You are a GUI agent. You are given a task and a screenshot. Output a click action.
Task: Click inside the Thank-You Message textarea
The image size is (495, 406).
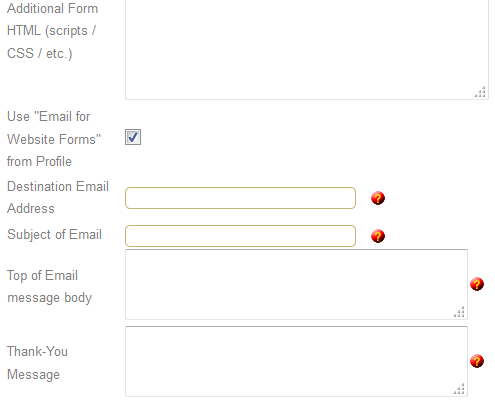click(296, 361)
